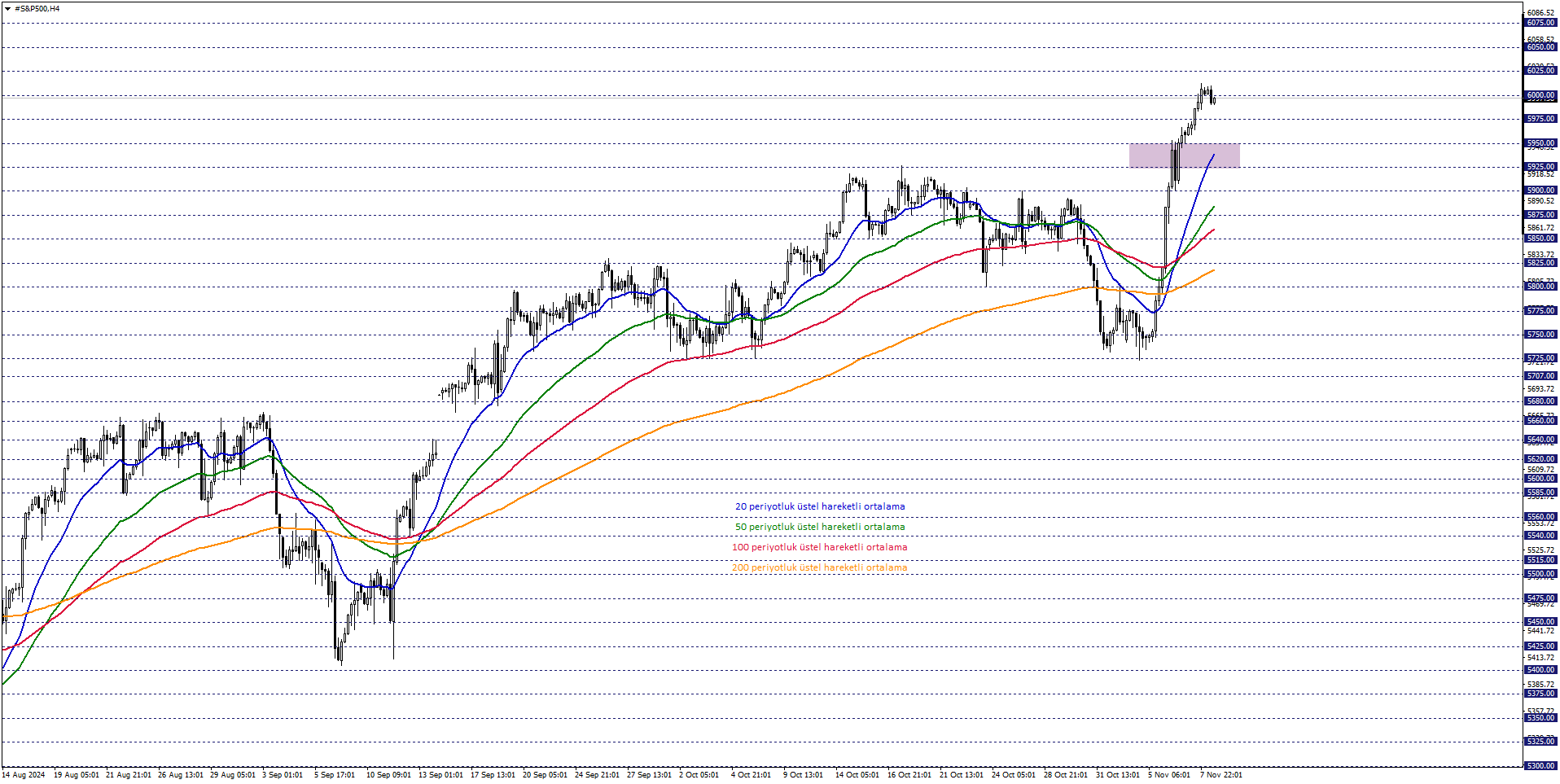This screenshot has height=784, width=1560.
Task: Click the 20 periyotluk üstel hareketli ortalama label
Action: [820, 506]
